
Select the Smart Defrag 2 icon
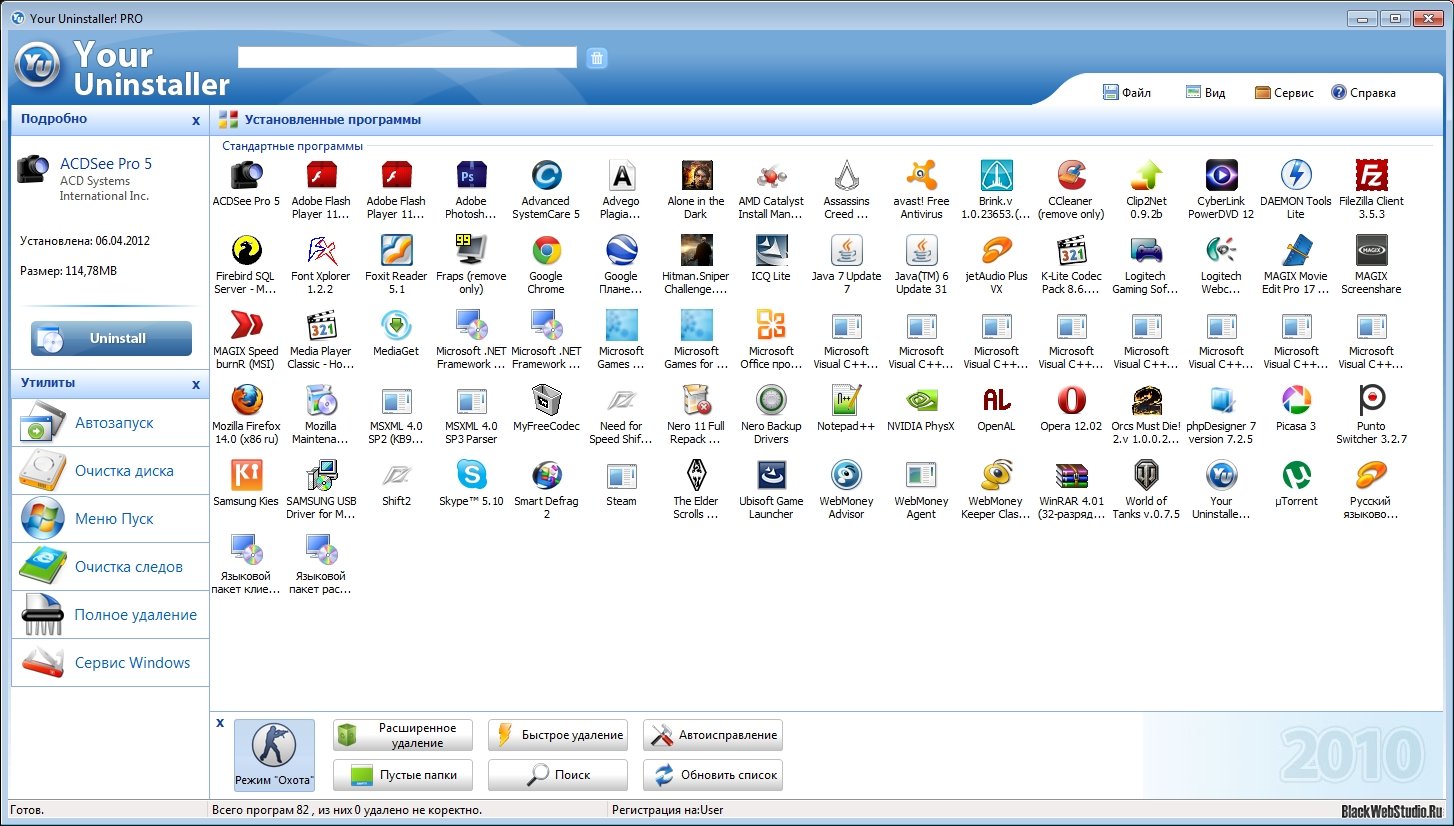(546, 475)
